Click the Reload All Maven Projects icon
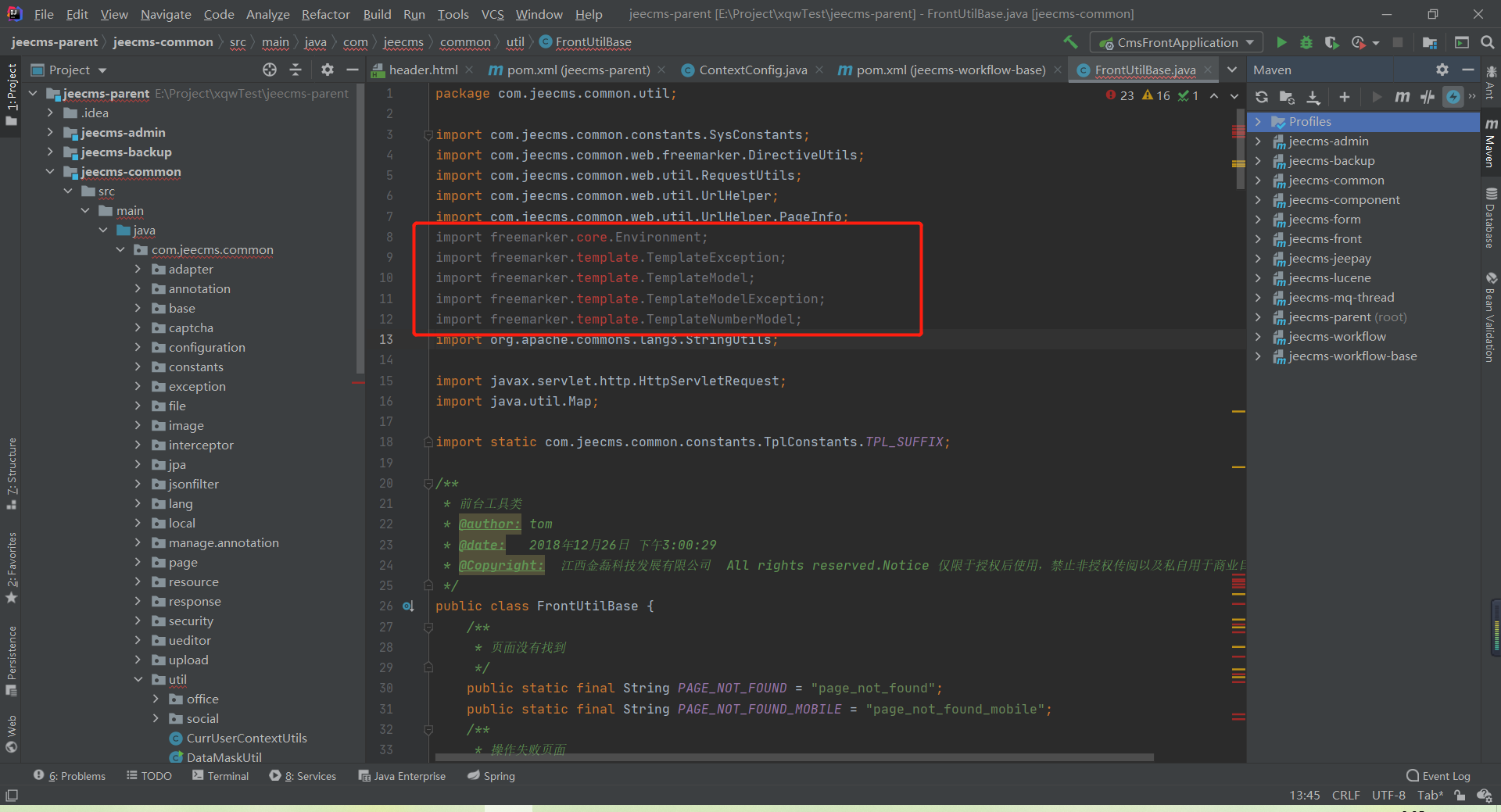This screenshot has height=812, width=1501. [1262, 97]
